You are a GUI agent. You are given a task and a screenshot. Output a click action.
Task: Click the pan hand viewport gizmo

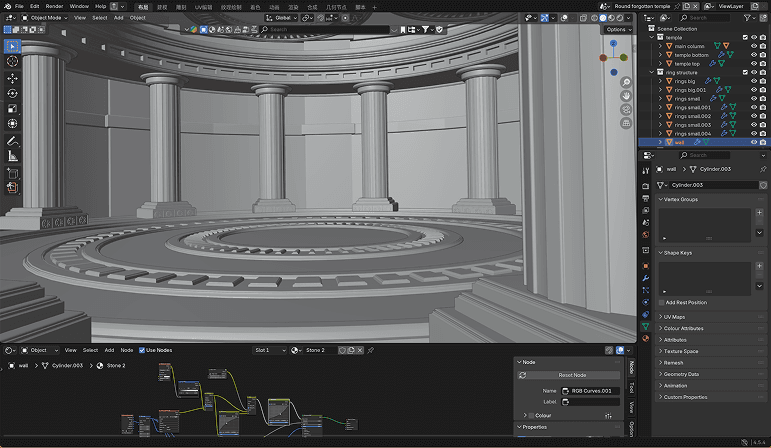tap(625, 96)
